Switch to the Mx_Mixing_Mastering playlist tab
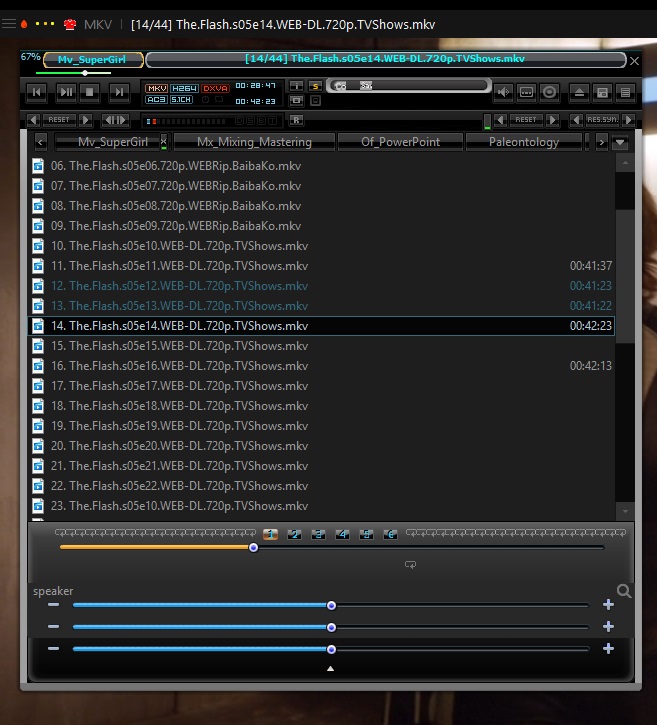 click(254, 142)
